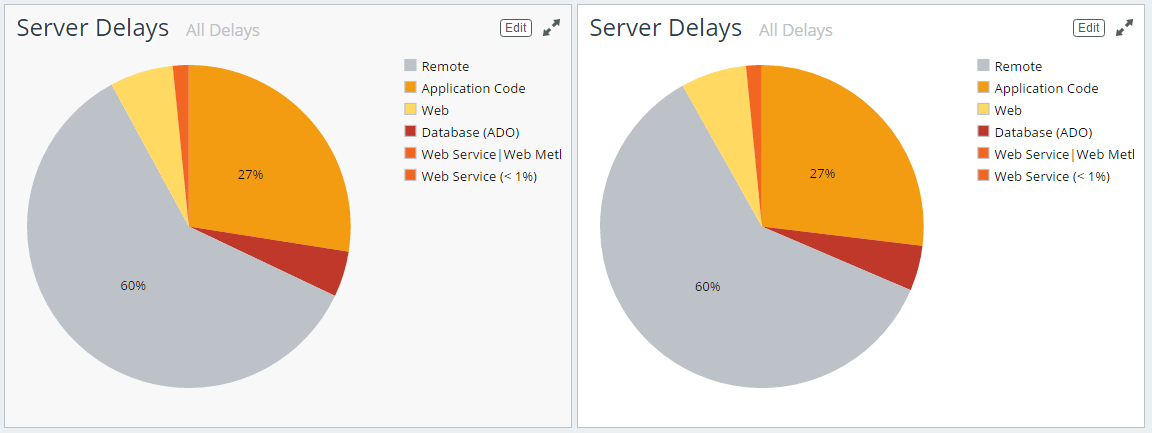Click Web Service (< 1%) label in right panel
The width and height of the screenshot is (1152, 433).
[x=1052, y=176]
